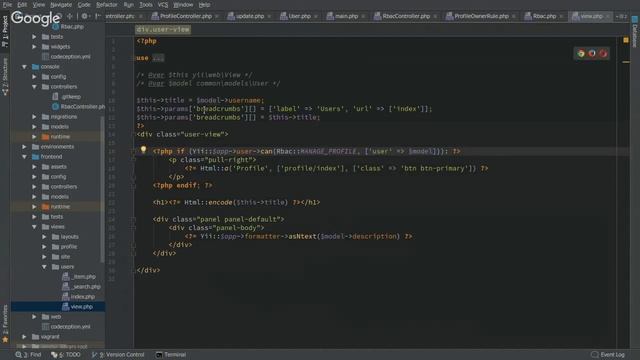Open the TODO tool window

pos(66,355)
